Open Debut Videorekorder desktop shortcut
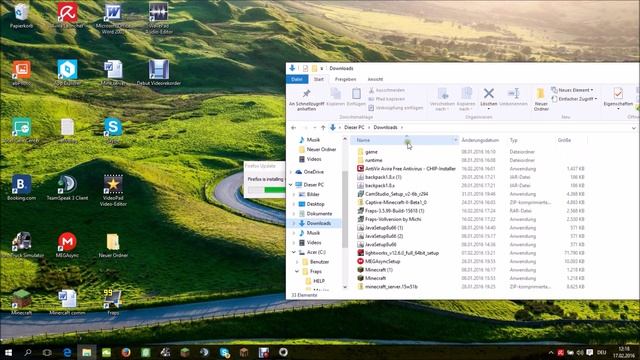 159,73
